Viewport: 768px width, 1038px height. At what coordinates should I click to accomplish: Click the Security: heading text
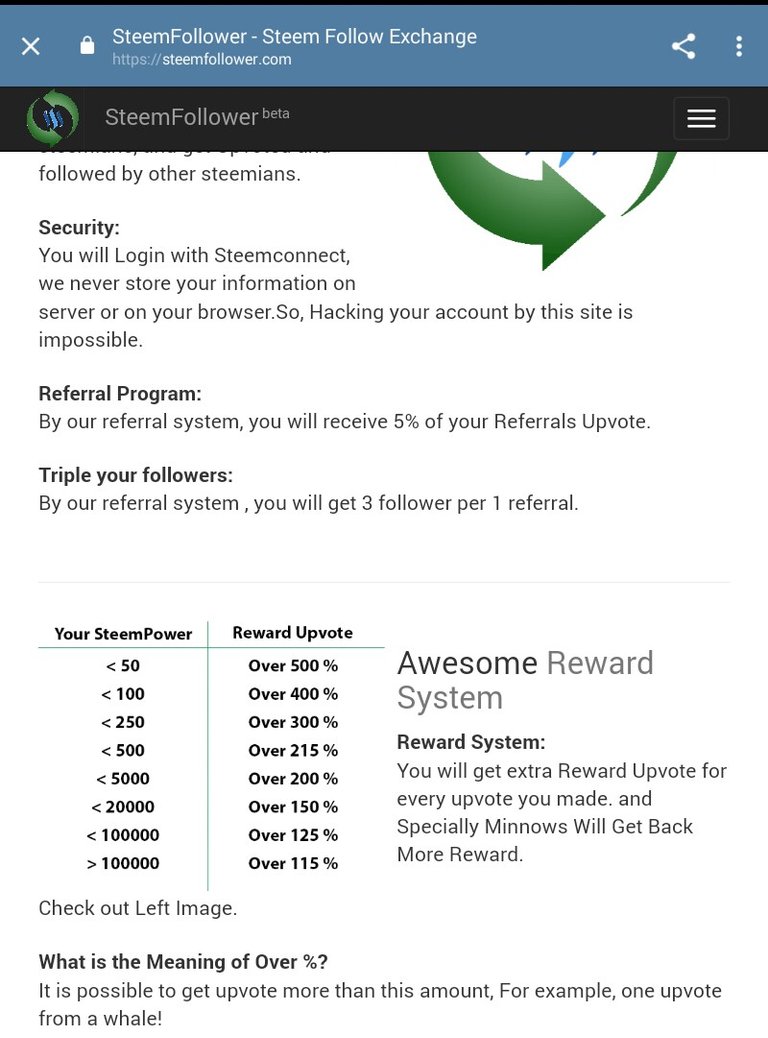(79, 228)
